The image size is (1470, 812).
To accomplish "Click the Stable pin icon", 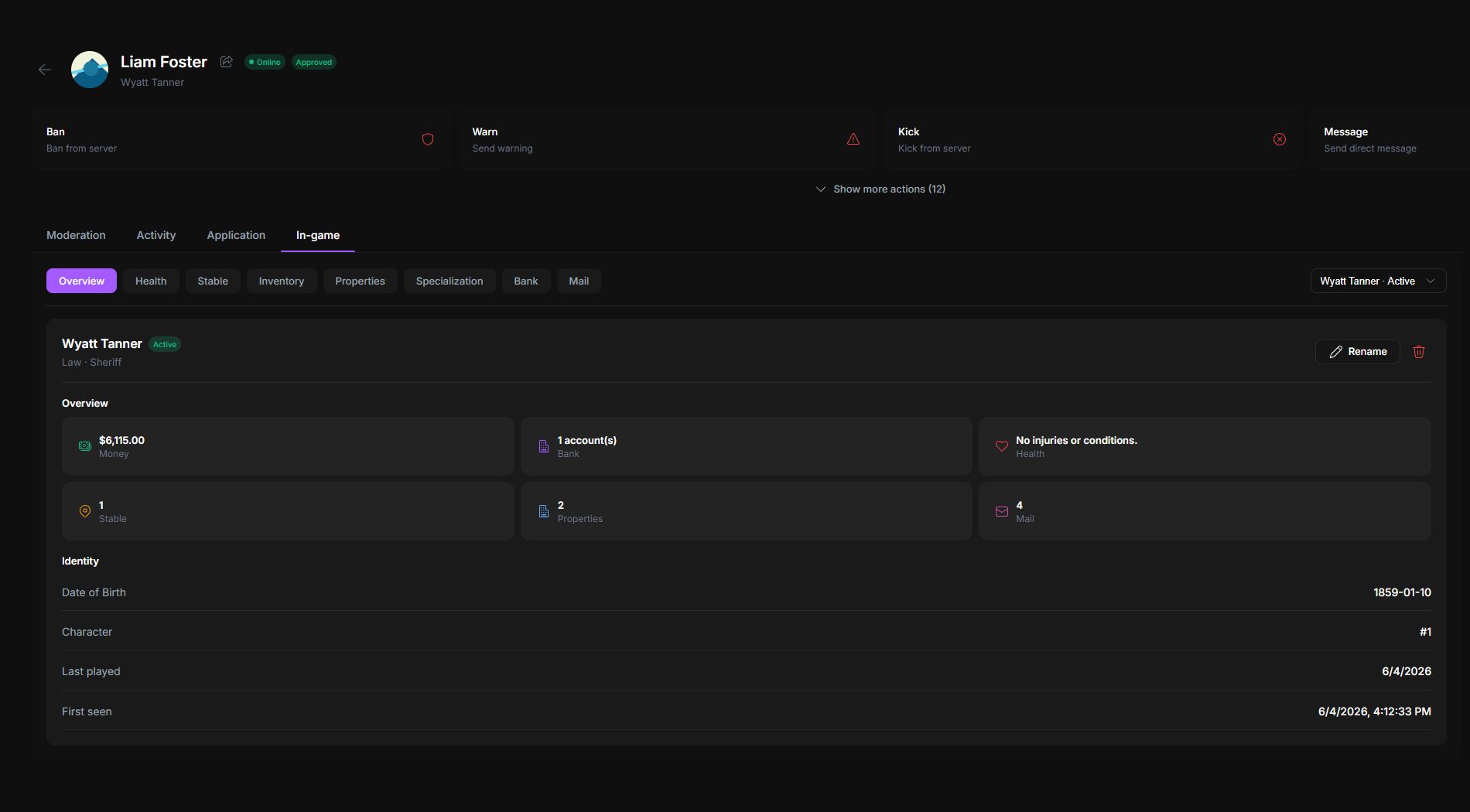I will 85,511.
